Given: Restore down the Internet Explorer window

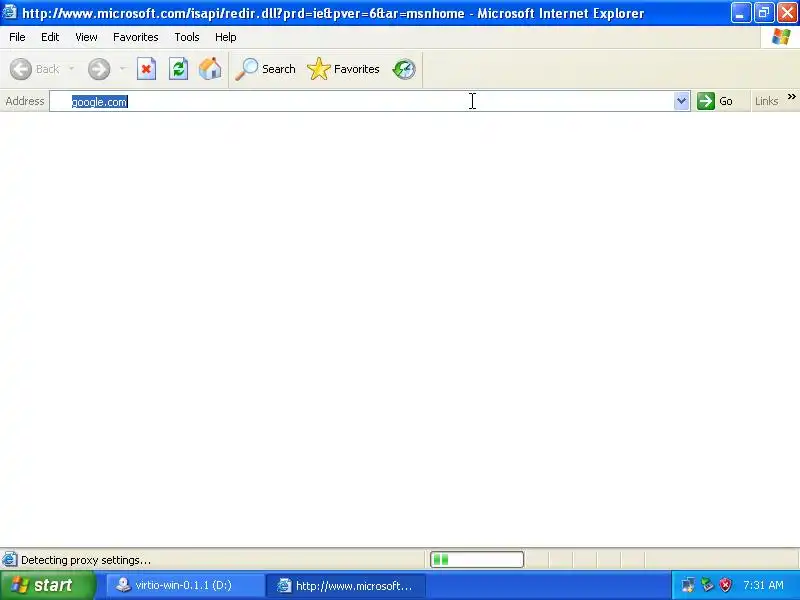Looking at the screenshot, I should [764, 13].
